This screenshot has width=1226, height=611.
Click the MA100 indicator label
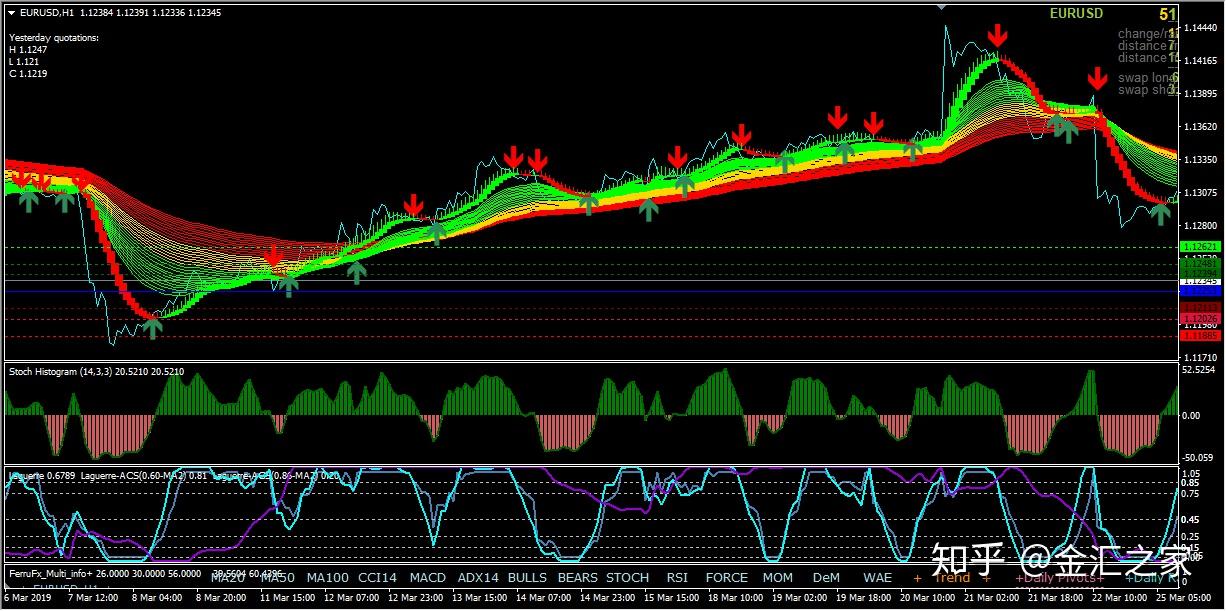pyautogui.click(x=328, y=577)
